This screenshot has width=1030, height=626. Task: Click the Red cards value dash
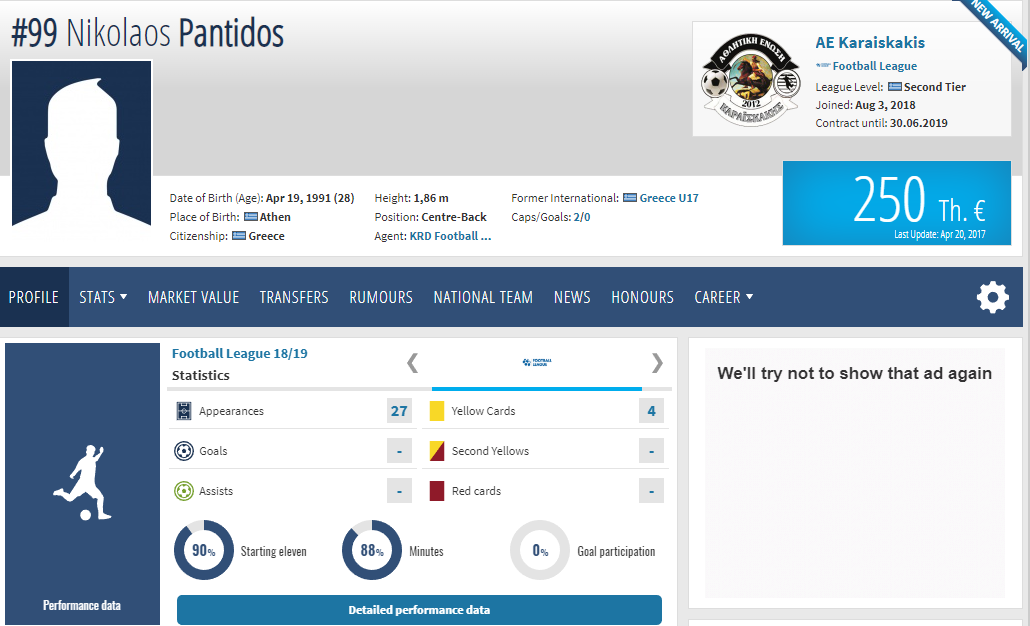[651, 491]
